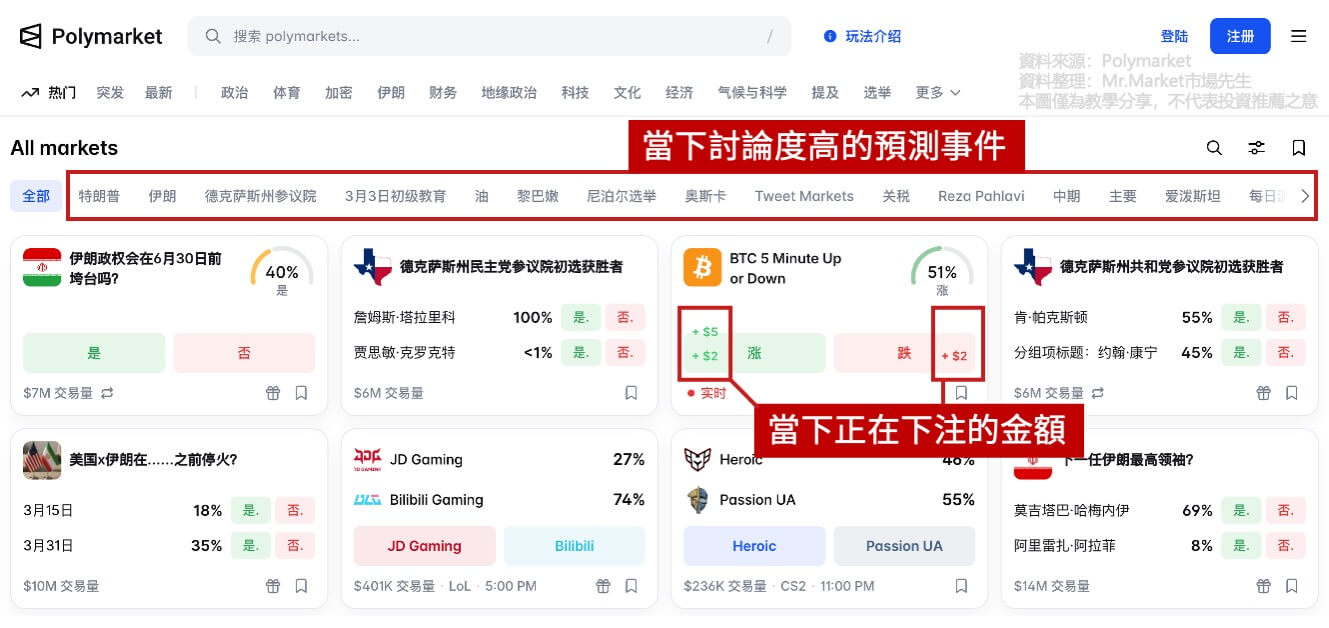Bookmark the JD Gaming match card

(631, 586)
